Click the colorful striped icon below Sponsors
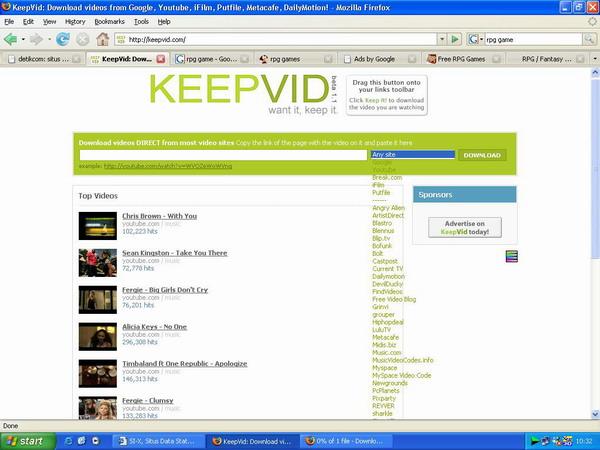Screen dimensions: 600x450 pyautogui.click(x=512, y=256)
